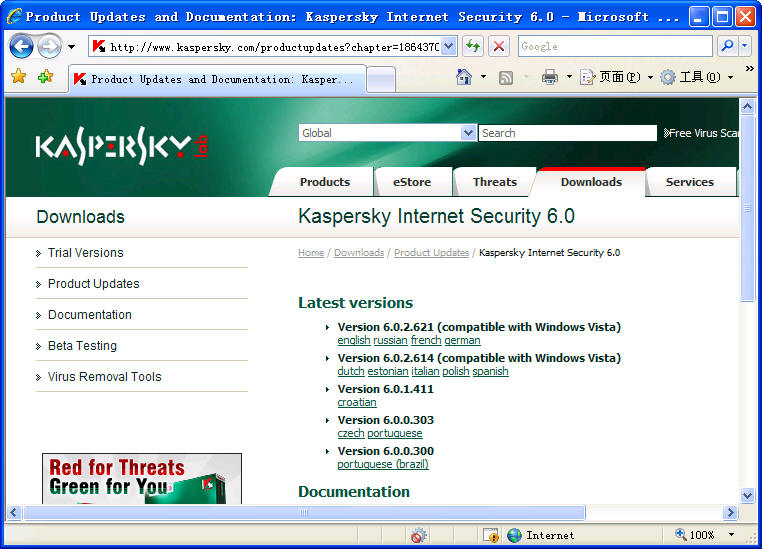Click the Add to Favorites icon
The width and height of the screenshot is (762, 549).
[x=45, y=76]
